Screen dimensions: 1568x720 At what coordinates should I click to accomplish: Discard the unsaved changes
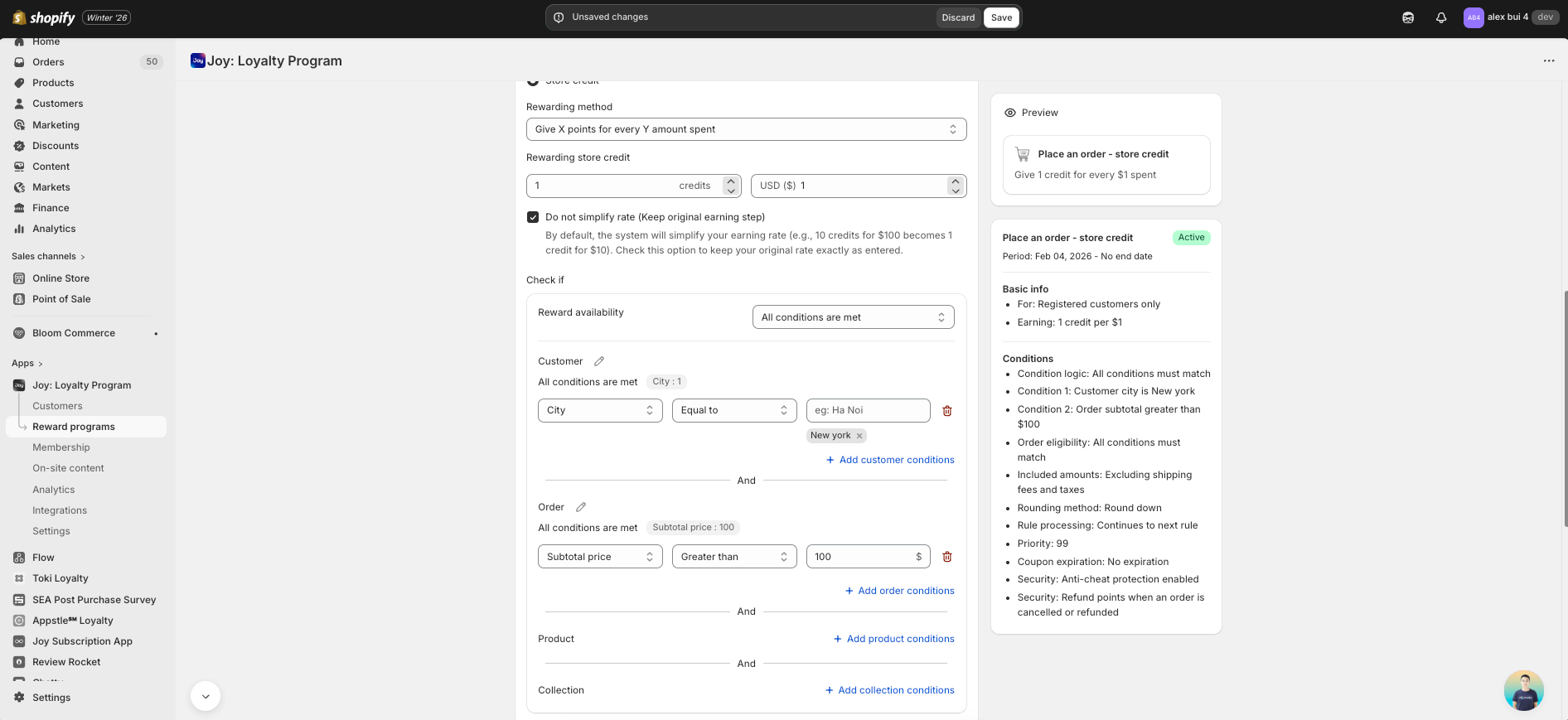tap(958, 17)
